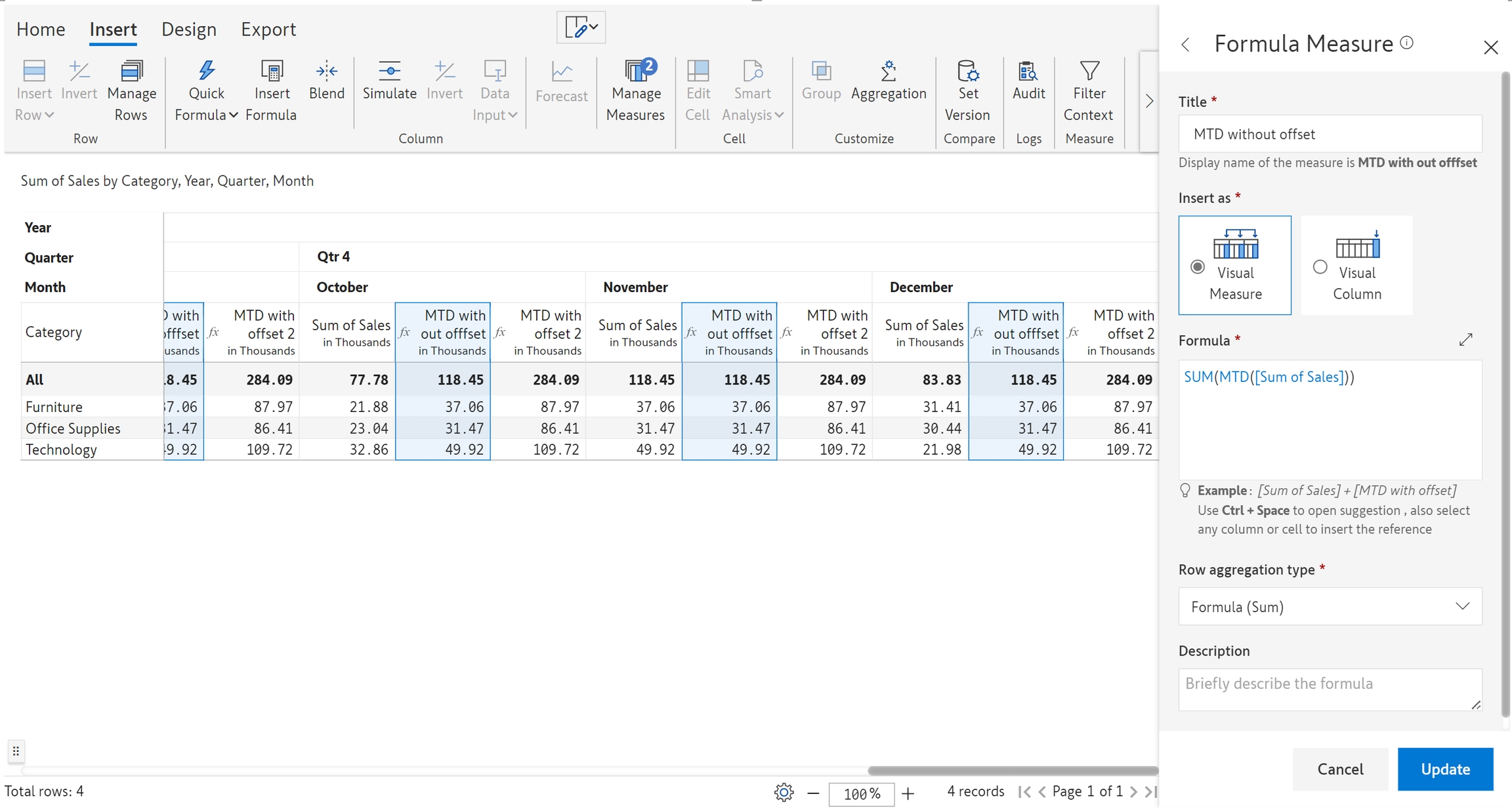Click the Filter Context icon
This screenshot has width=1512, height=811.
pos(1089,71)
